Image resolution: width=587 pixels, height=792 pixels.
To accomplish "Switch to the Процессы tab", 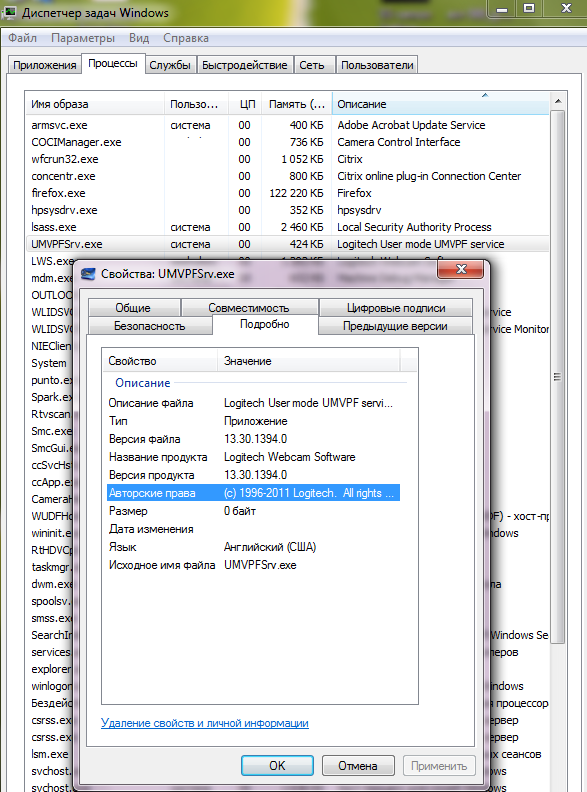I will (113, 64).
